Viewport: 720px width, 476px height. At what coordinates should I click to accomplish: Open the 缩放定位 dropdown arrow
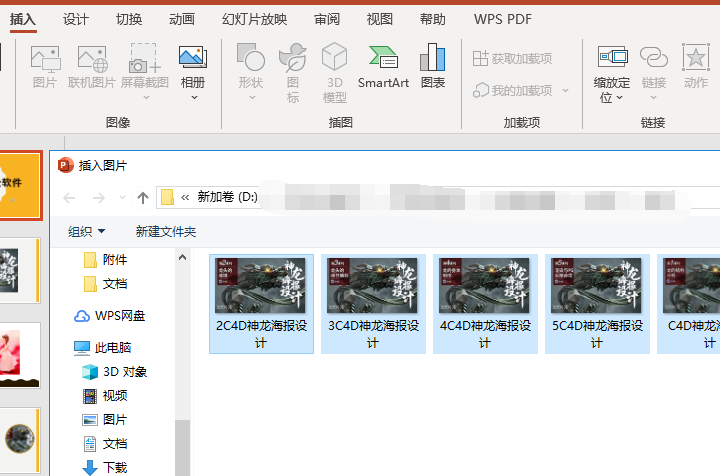[620, 98]
